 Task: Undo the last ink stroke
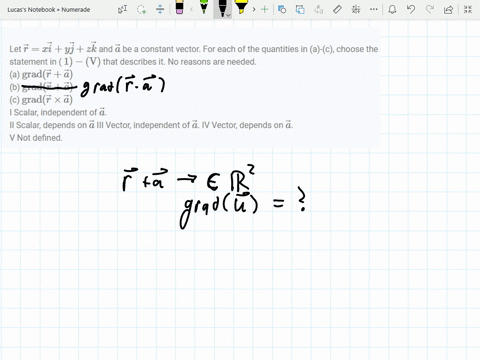coord(411,9)
